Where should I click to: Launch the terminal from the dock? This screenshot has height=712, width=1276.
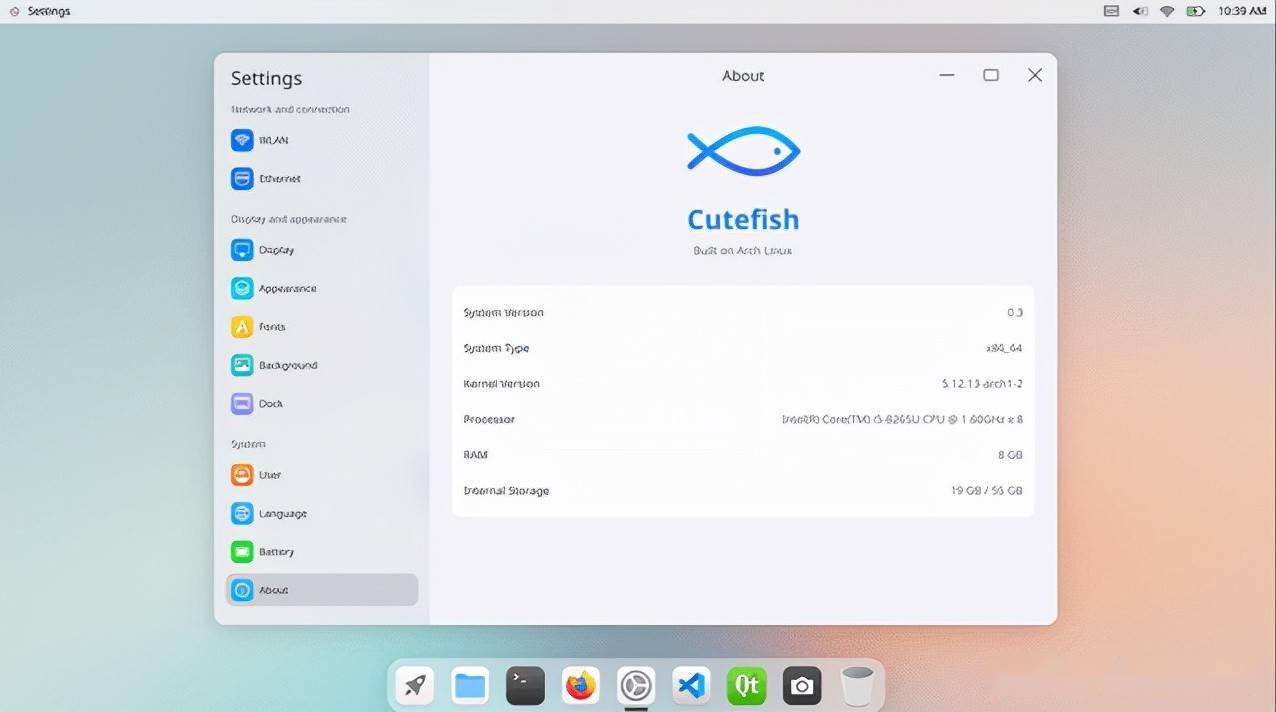coord(525,686)
